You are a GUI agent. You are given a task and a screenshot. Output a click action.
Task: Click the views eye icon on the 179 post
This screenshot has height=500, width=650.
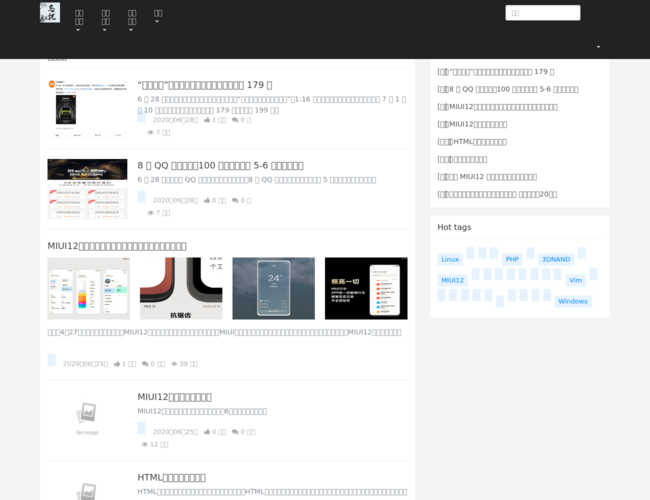151,132
